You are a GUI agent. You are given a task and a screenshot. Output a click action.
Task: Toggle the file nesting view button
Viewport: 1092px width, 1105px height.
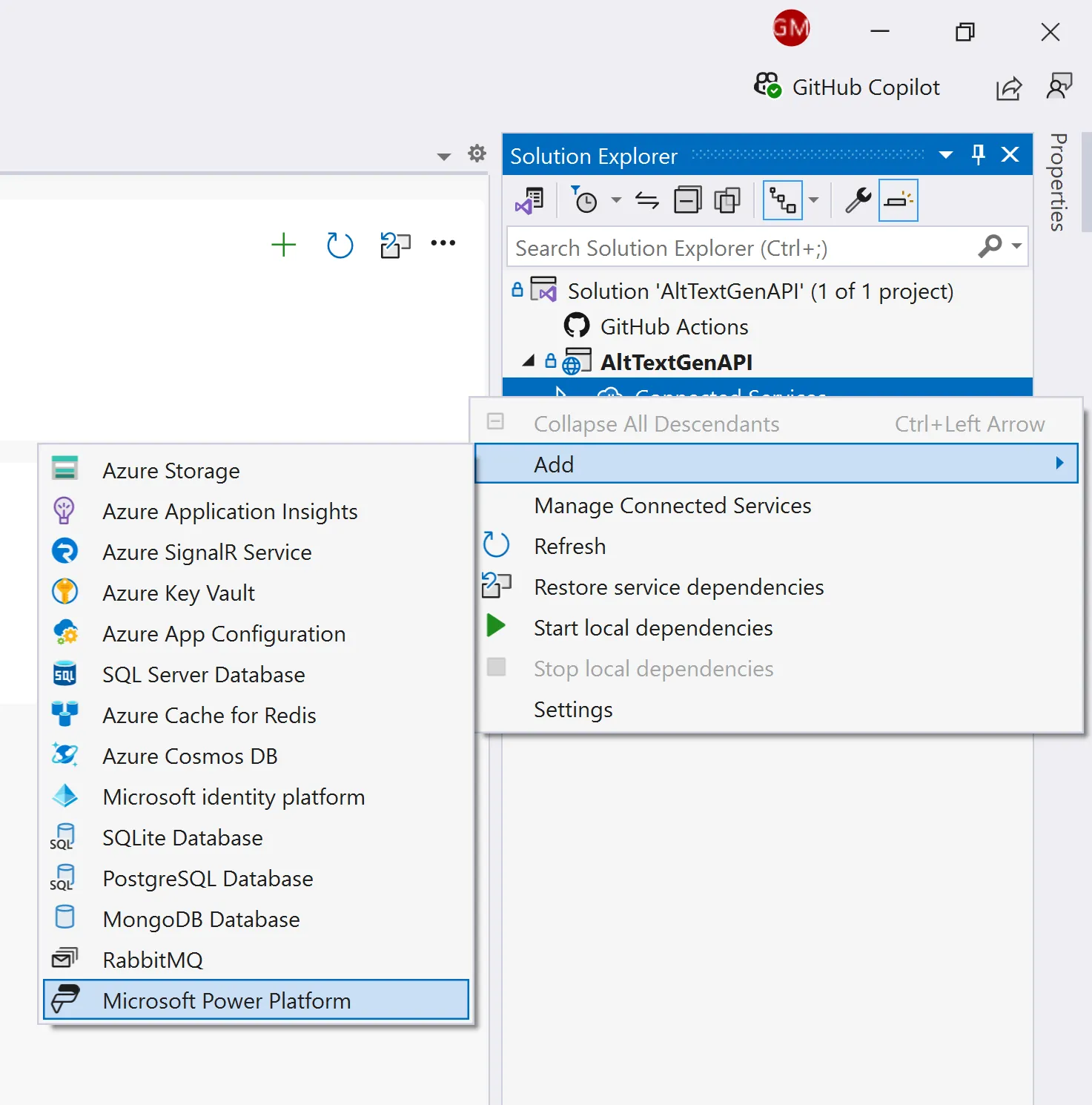pos(783,200)
